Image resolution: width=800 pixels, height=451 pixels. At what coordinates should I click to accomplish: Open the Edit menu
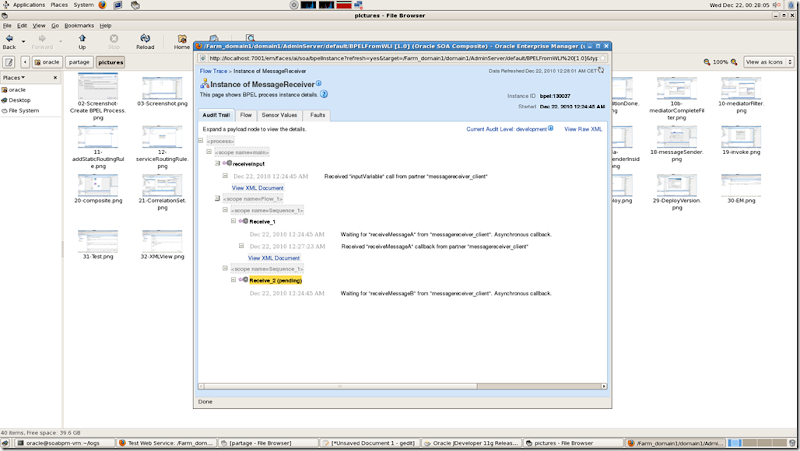[x=22, y=26]
